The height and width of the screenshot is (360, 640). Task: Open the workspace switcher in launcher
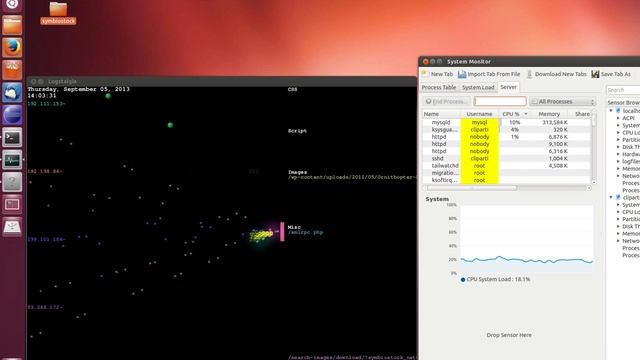(12, 204)
